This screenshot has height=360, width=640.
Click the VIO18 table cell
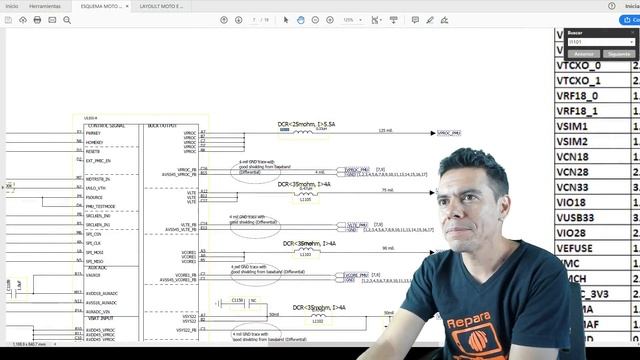[593, 202]
